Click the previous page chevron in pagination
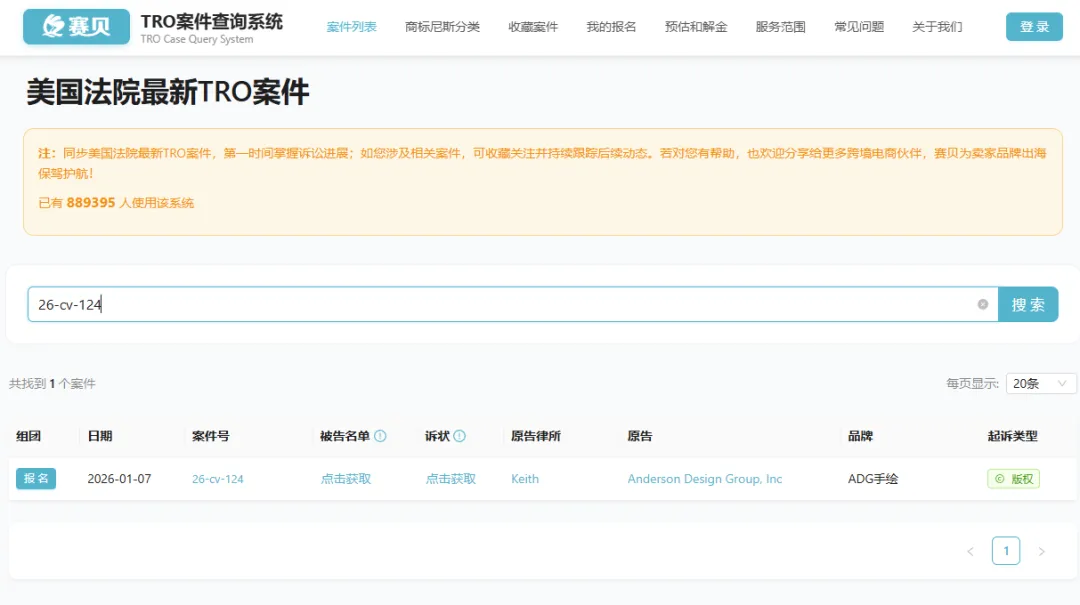The width and height of the screenshot is (1080, 605). coord(969,550)
